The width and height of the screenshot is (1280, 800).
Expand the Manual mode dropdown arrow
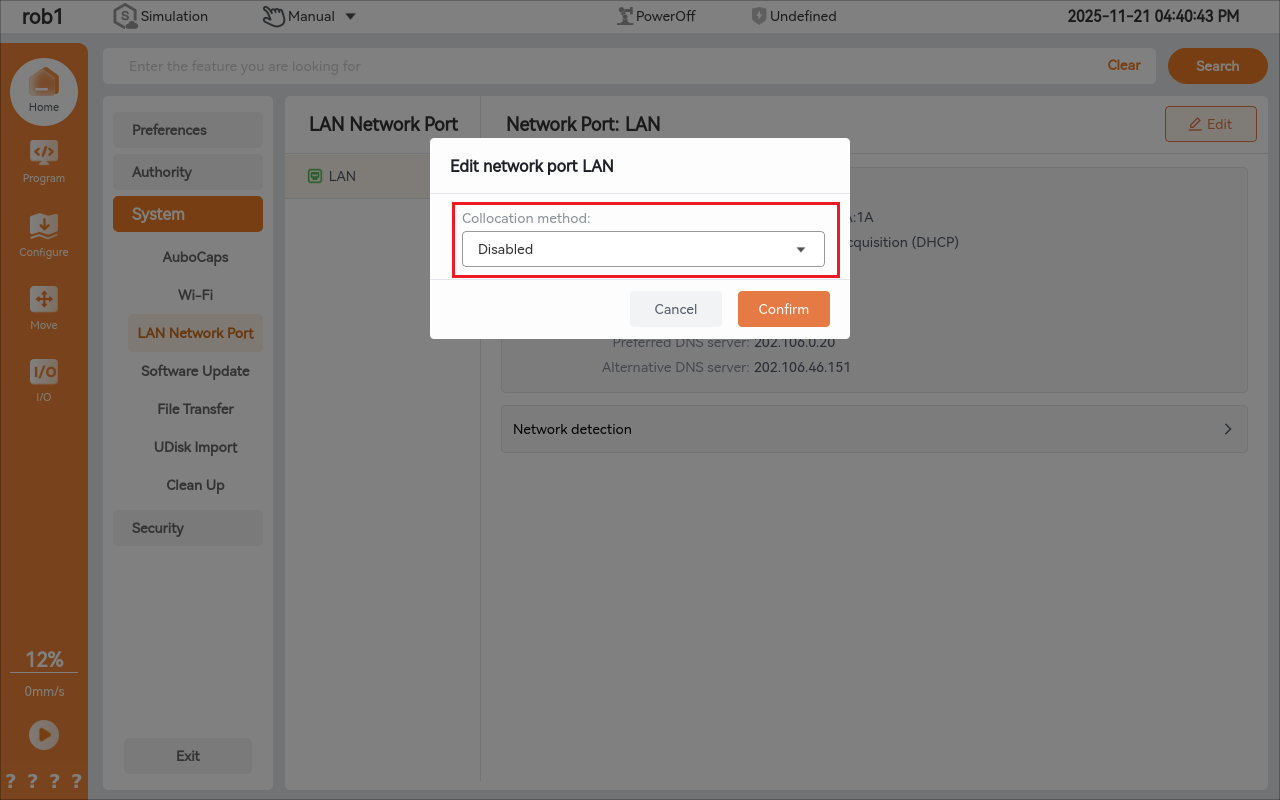(348, 16)
